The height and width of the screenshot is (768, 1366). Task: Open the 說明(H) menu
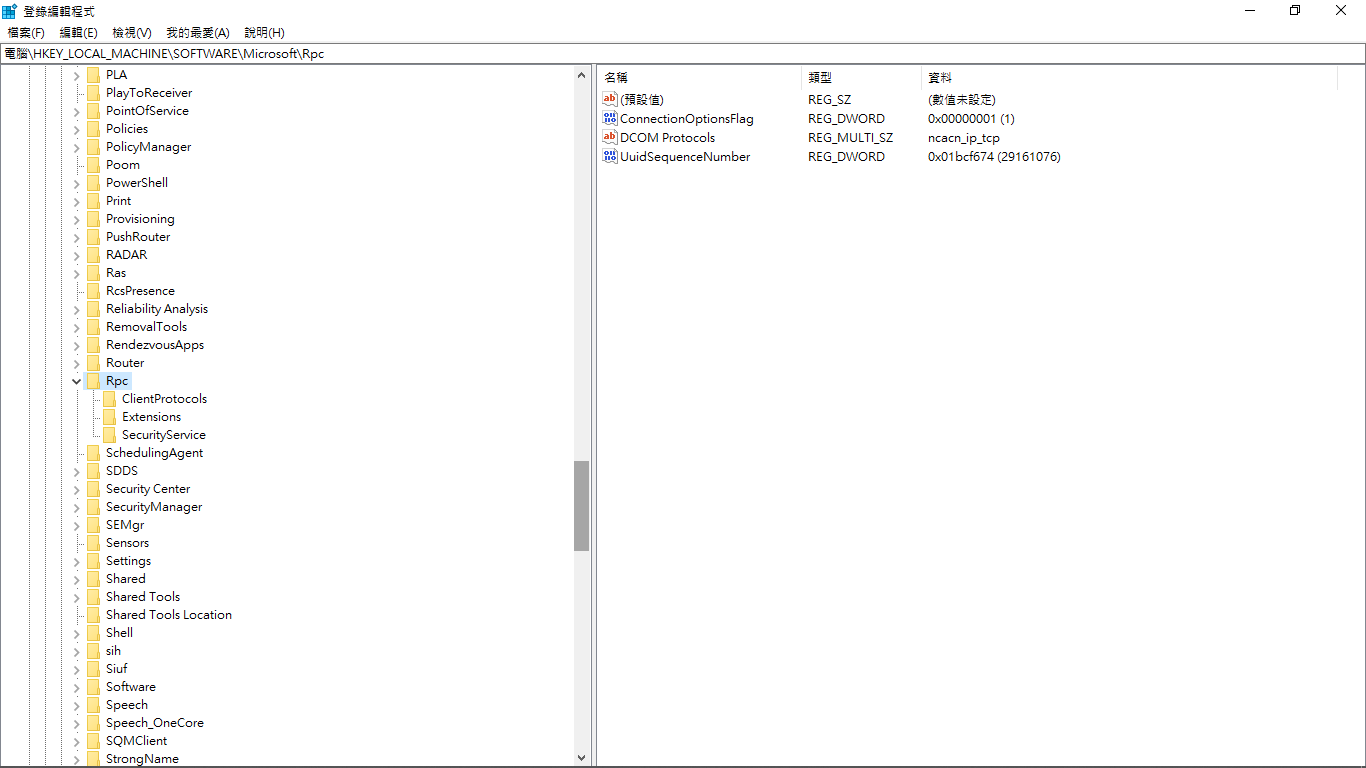[x=264, y=33]
